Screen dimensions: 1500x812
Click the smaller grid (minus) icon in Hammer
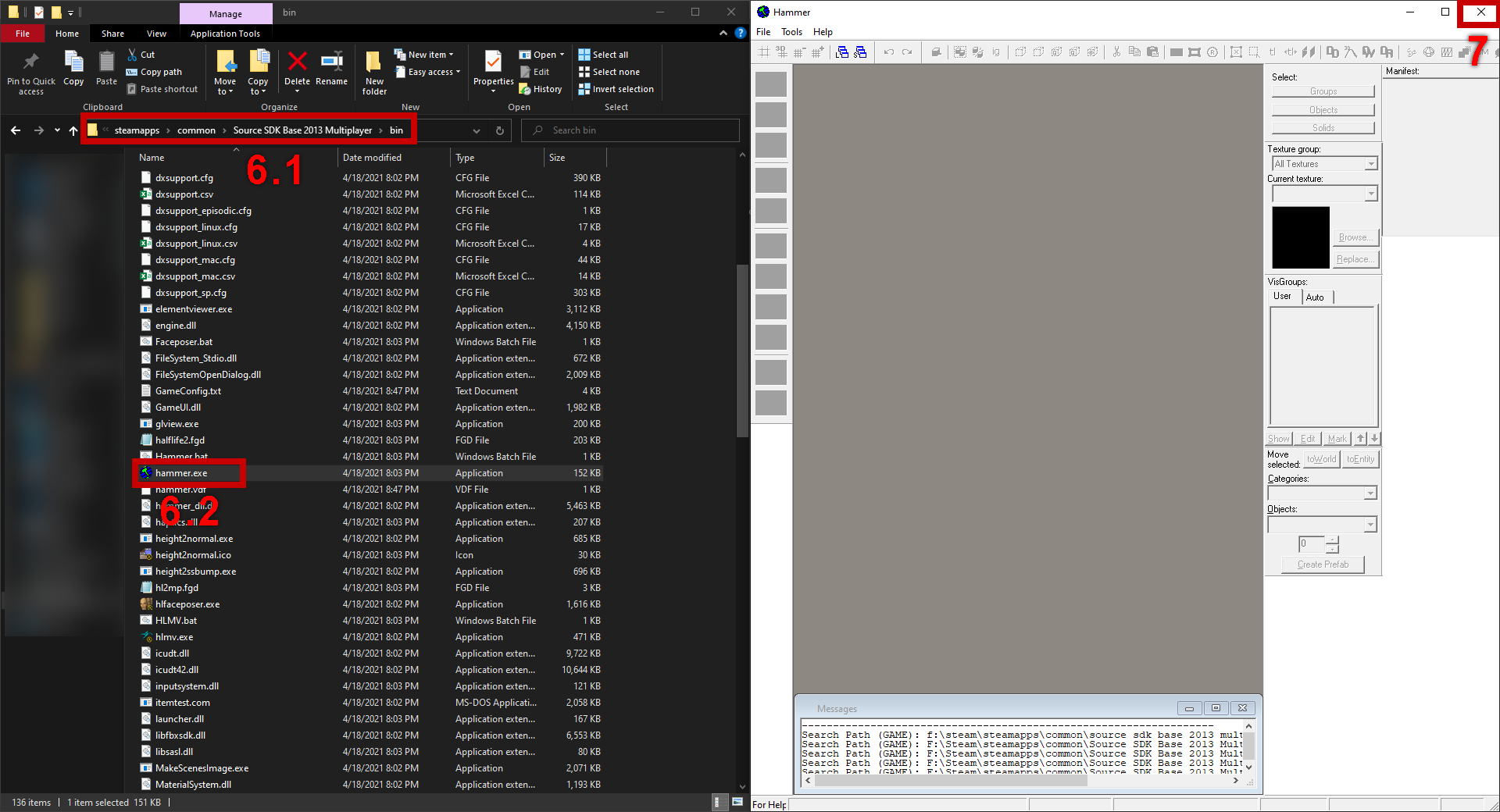pyautogui.click(x=799, y=52)
